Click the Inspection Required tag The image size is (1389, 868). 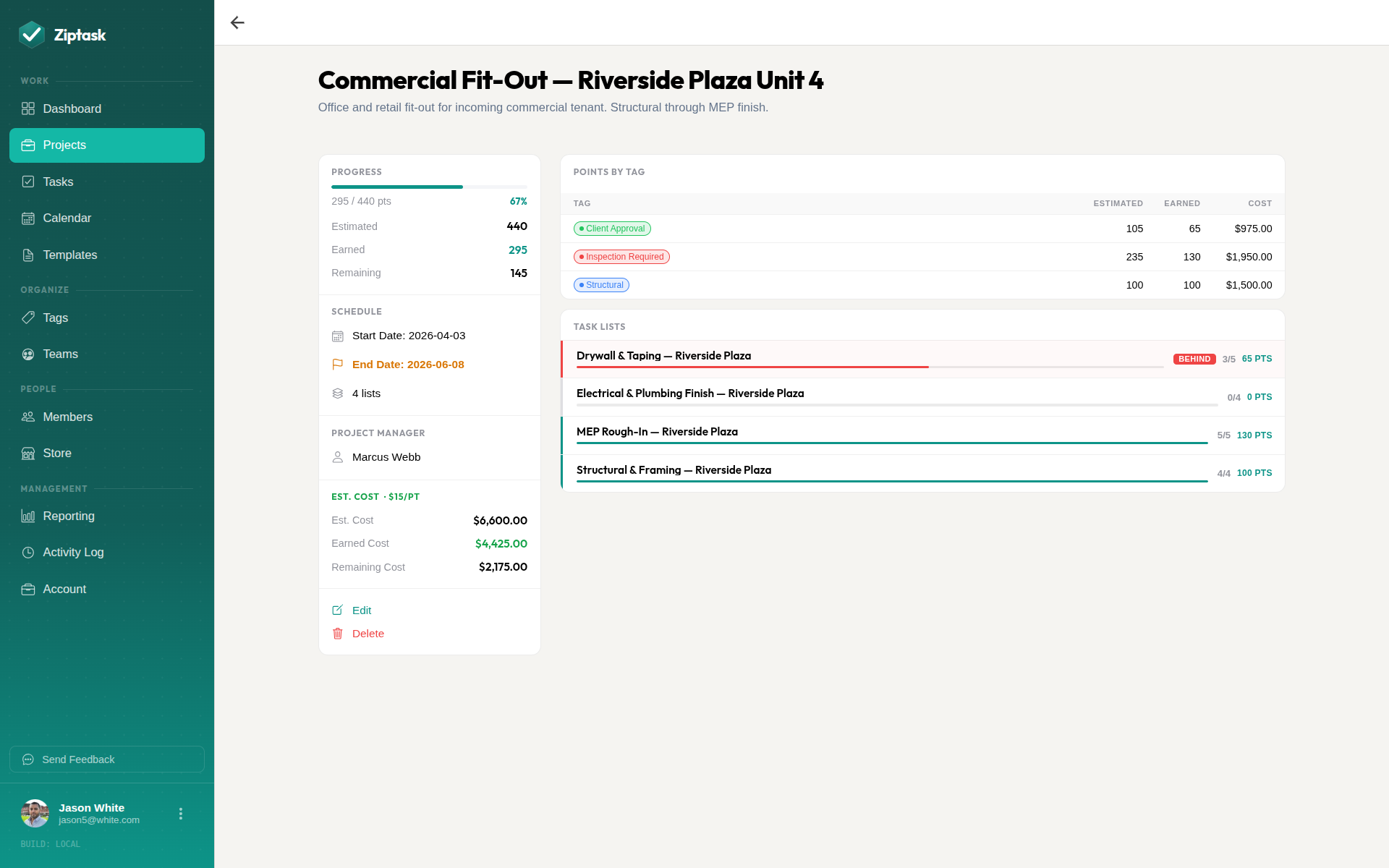click(621, 257)
